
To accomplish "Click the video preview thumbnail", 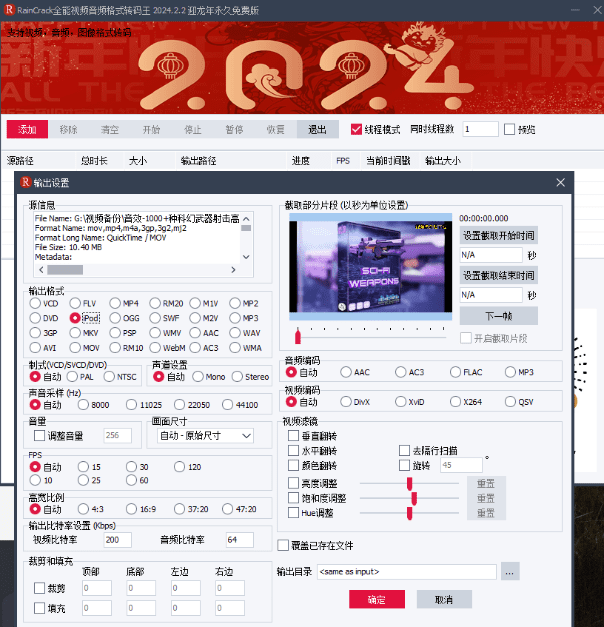I will [370, 266].
